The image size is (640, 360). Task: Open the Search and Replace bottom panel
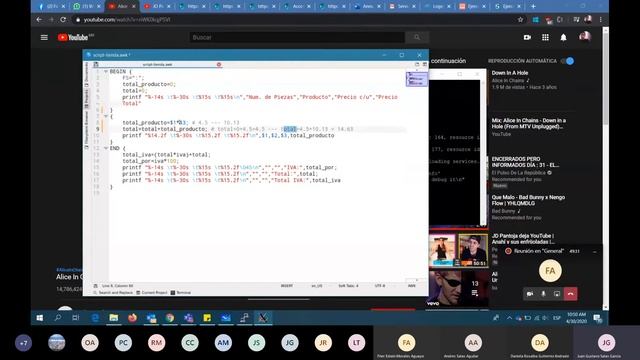113,293
